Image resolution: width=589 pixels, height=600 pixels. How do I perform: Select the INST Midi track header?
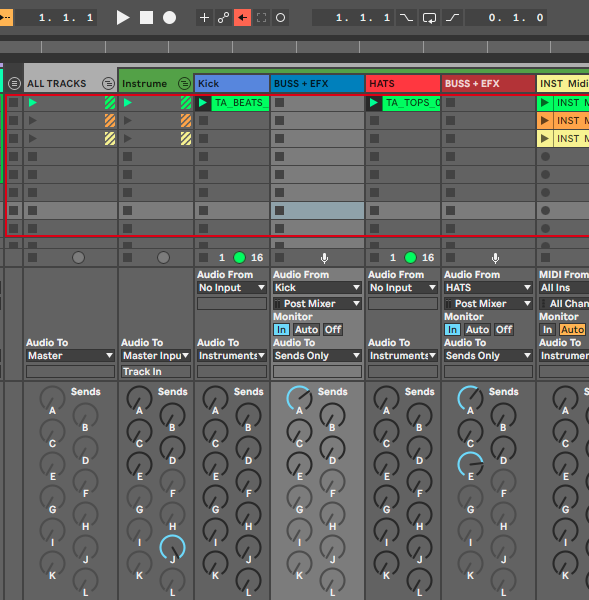coord(563,83)
